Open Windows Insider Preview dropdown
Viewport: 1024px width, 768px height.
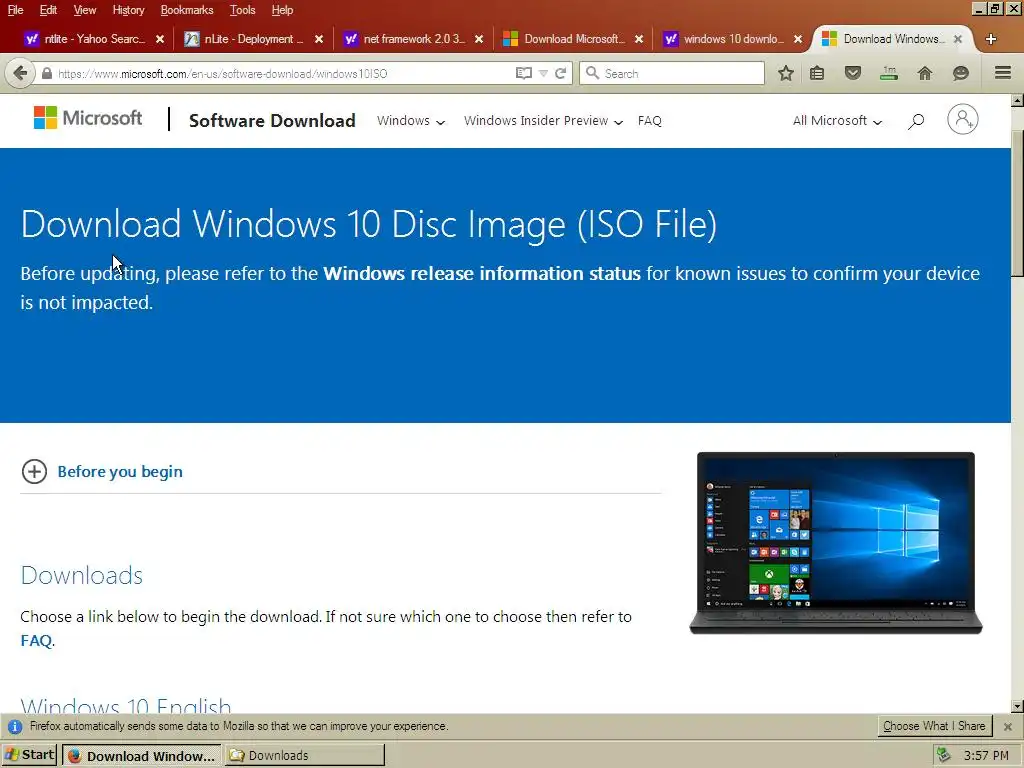click(543, 121)
